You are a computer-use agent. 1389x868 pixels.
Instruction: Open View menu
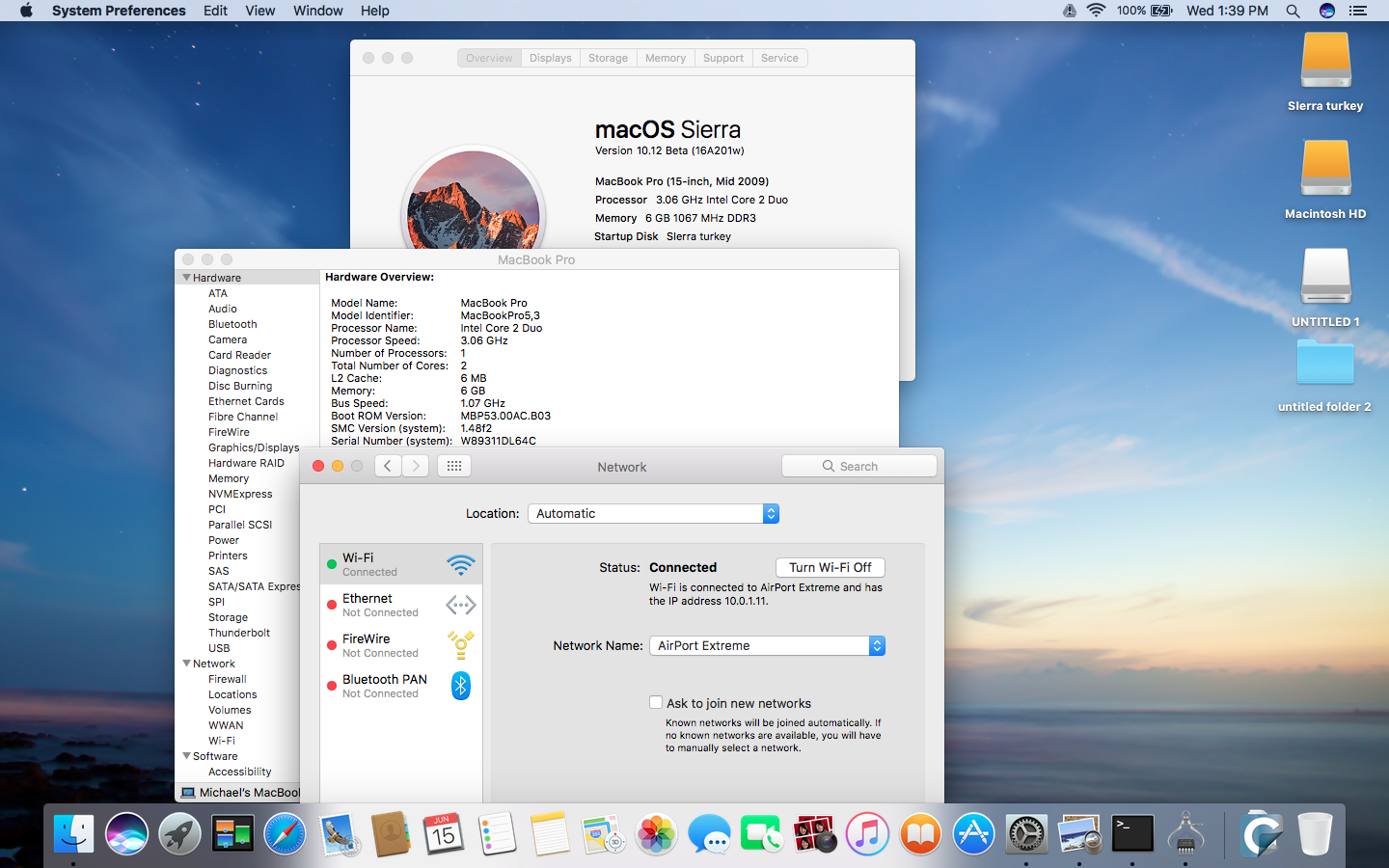coord(259,11)
